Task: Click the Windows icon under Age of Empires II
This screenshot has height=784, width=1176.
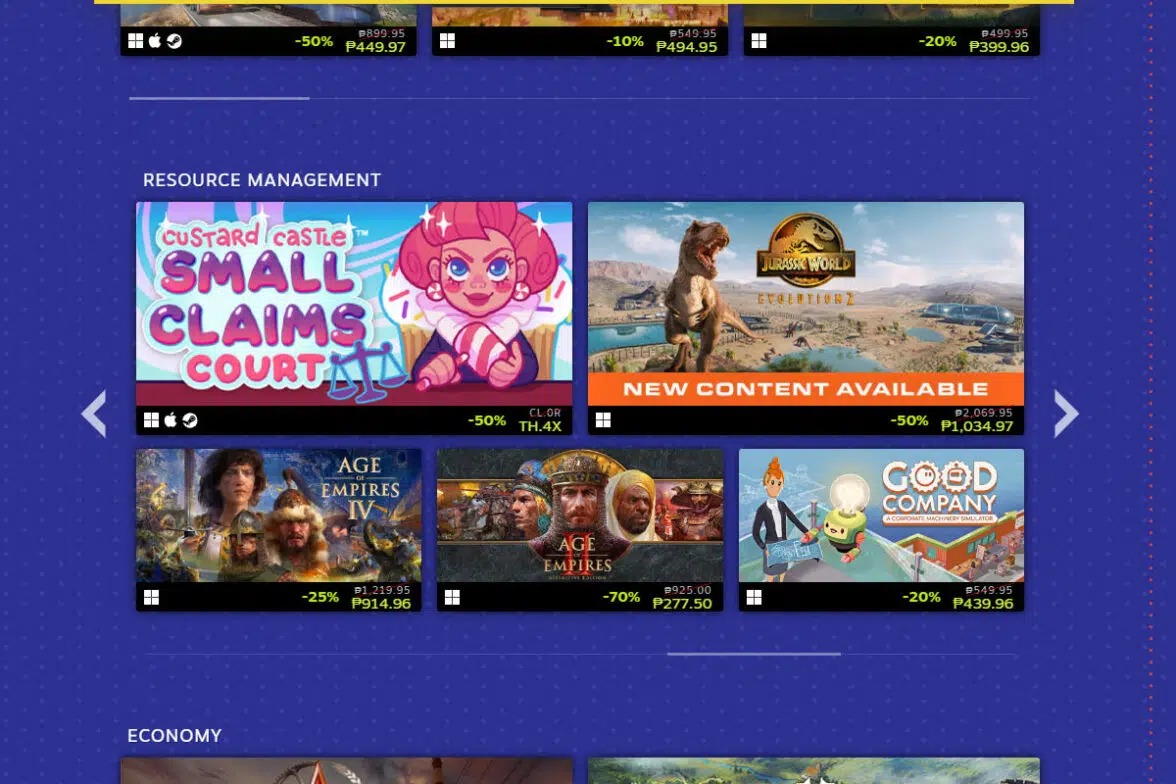Action: pyautogui.click(x=452, y=597)
